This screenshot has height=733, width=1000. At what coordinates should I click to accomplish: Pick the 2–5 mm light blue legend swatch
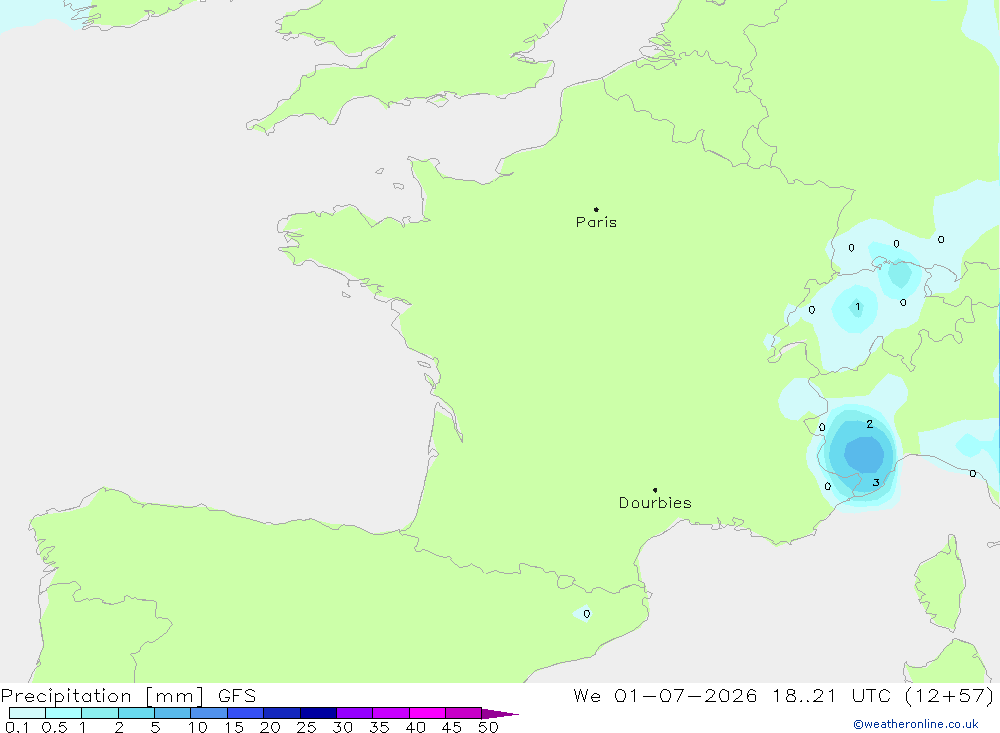click(x=136, y=713)
